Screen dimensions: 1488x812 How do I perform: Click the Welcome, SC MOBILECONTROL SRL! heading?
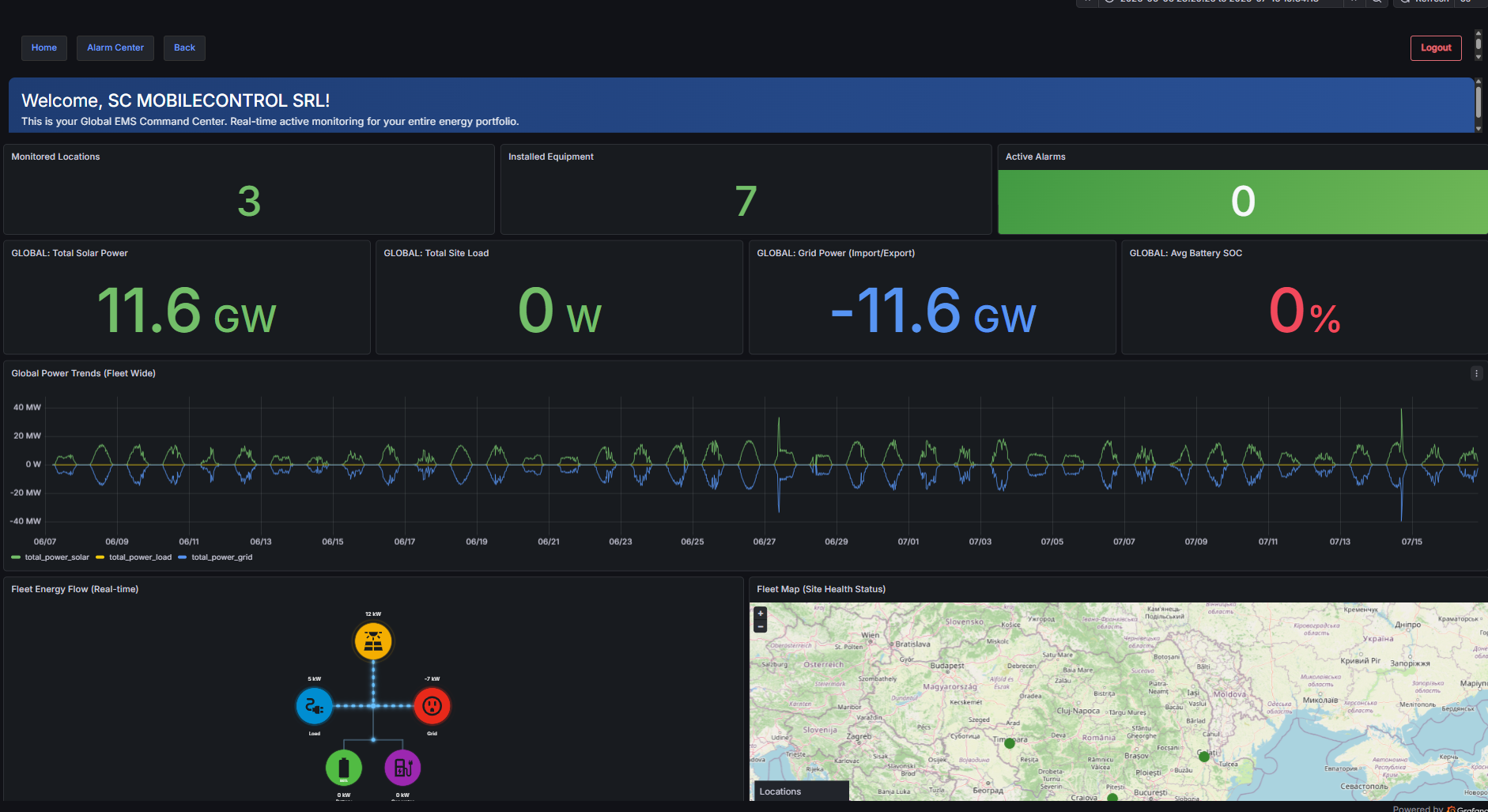pos(176,100)
